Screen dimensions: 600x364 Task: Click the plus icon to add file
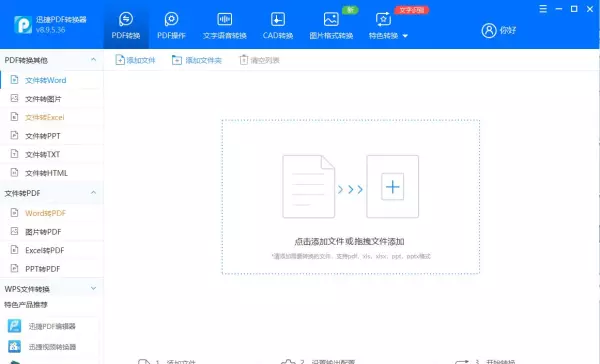(393, 187)
